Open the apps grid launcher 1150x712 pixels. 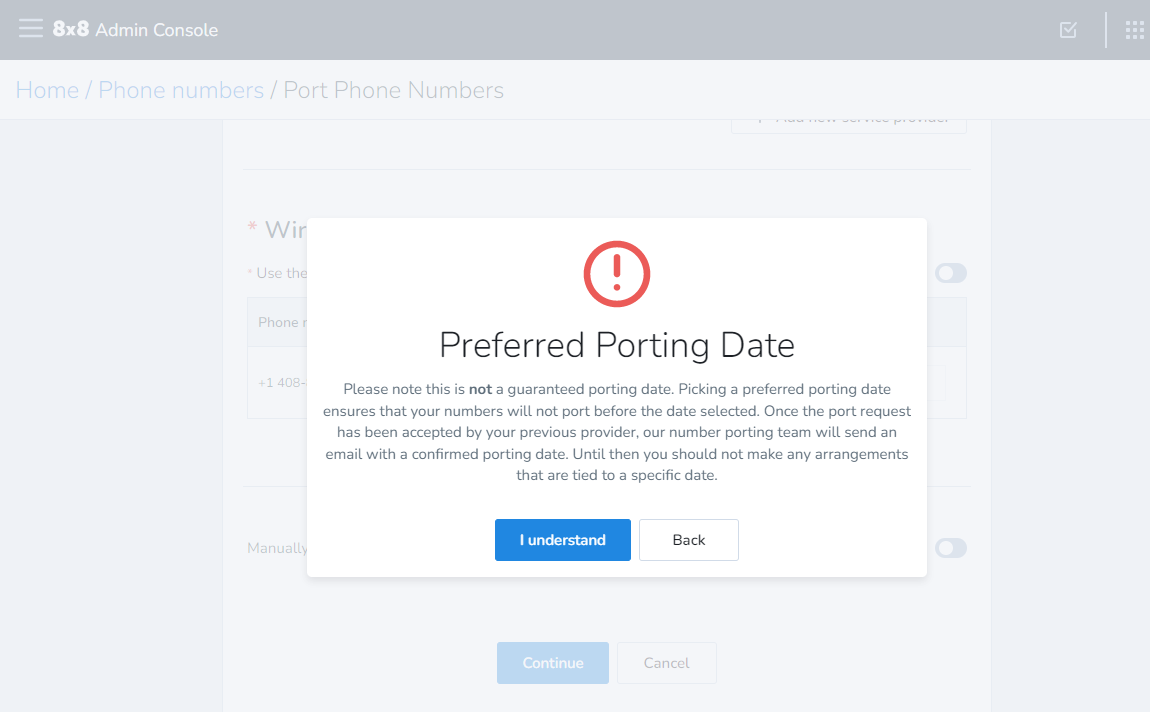(1134, 29)
